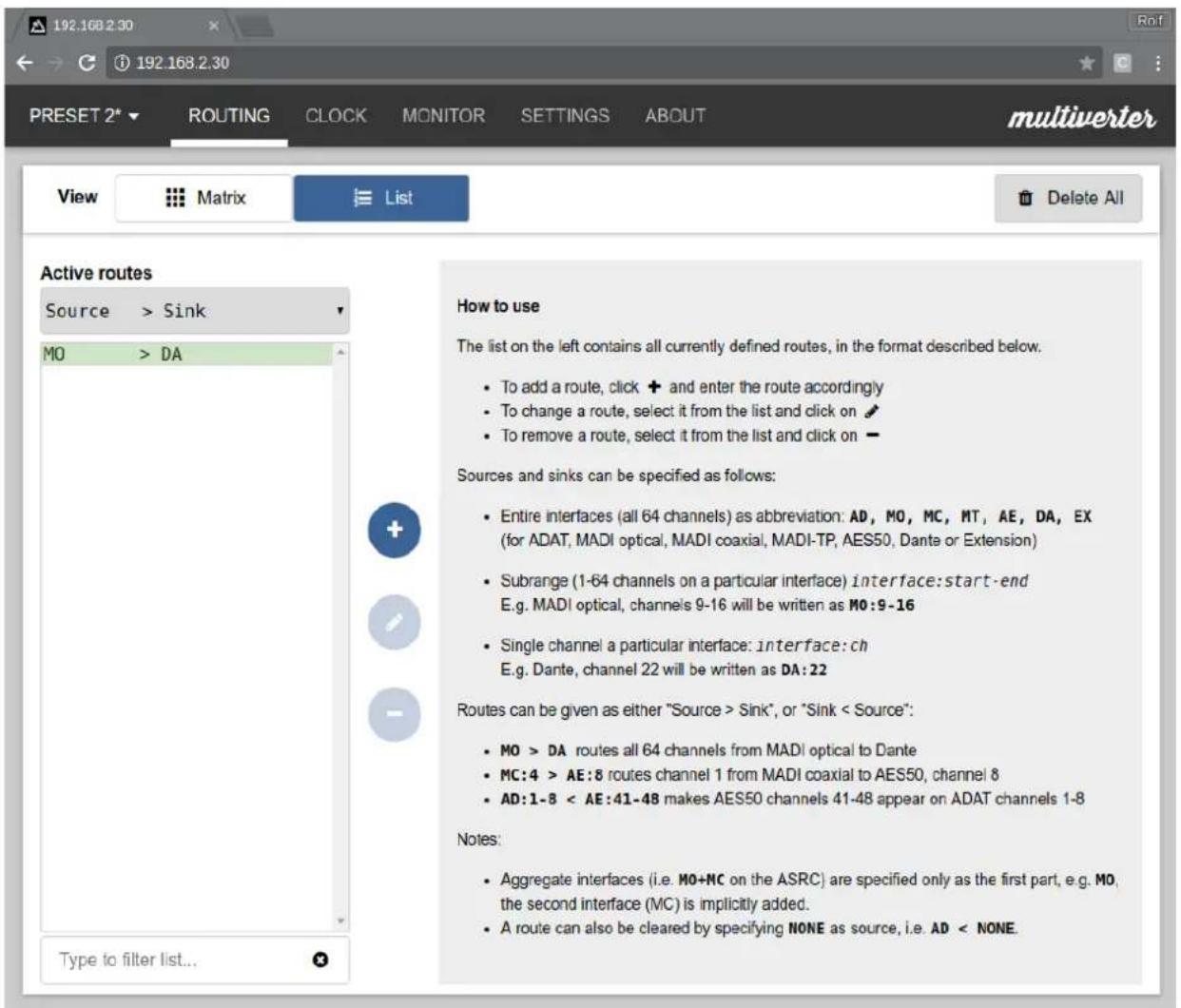Switch to the ROUTING tab

click(229, 116)
